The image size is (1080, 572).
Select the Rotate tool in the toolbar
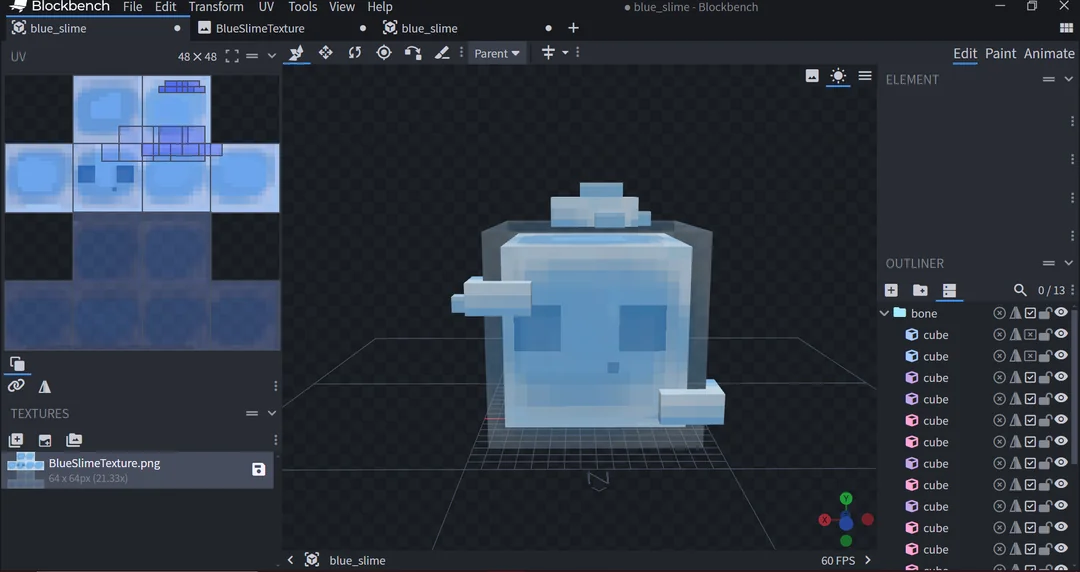355,53
